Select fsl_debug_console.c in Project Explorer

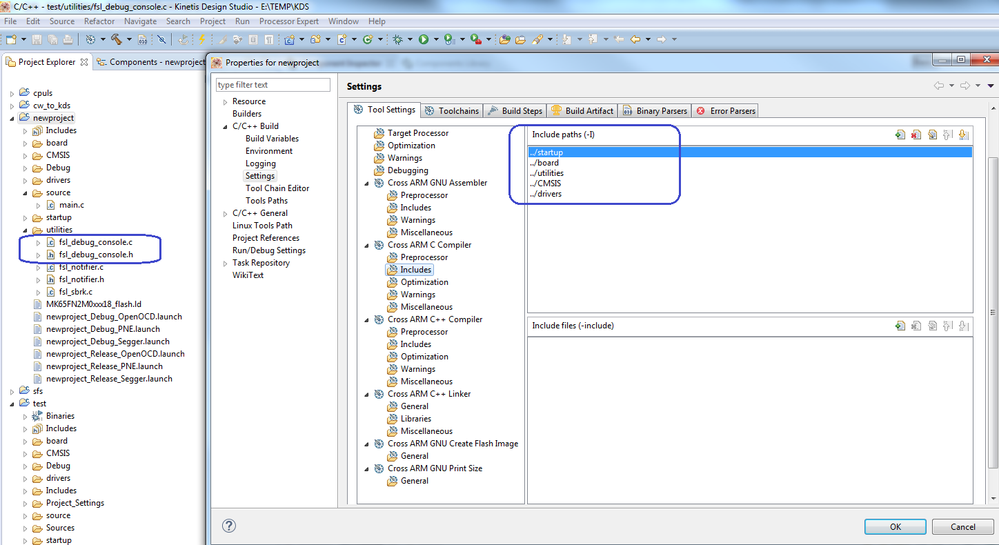point(96,242)
